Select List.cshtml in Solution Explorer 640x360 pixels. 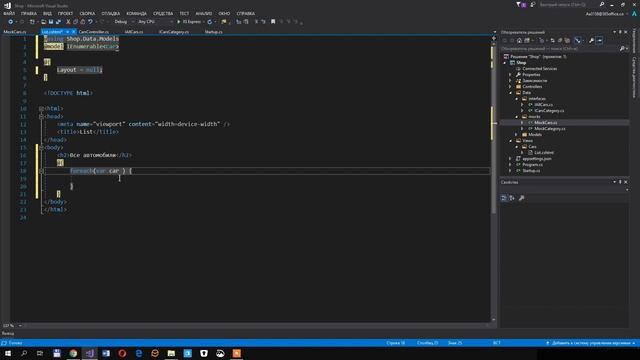click(x=544, y=153)
